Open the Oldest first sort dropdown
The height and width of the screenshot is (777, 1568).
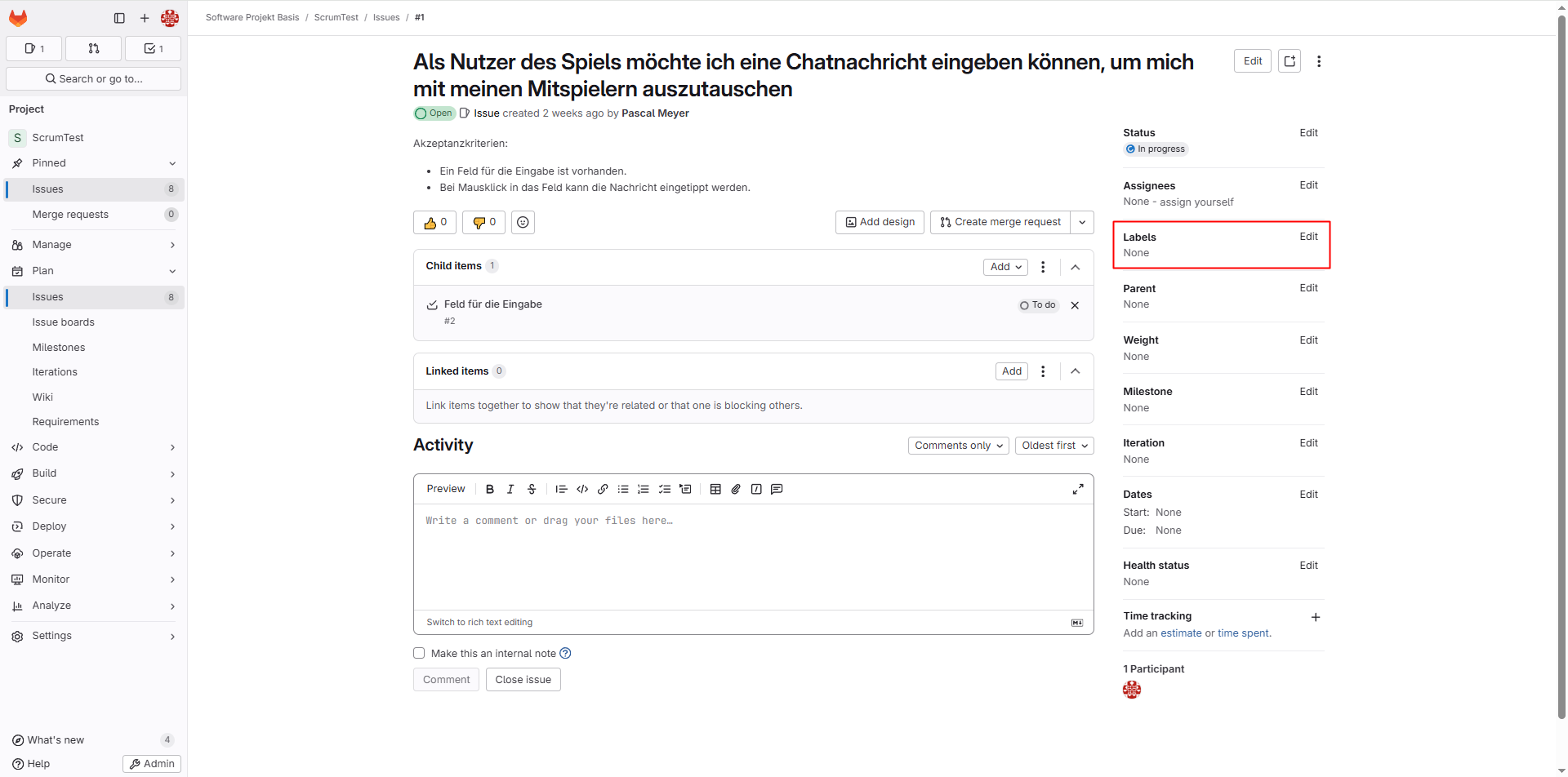point(1054,446)
